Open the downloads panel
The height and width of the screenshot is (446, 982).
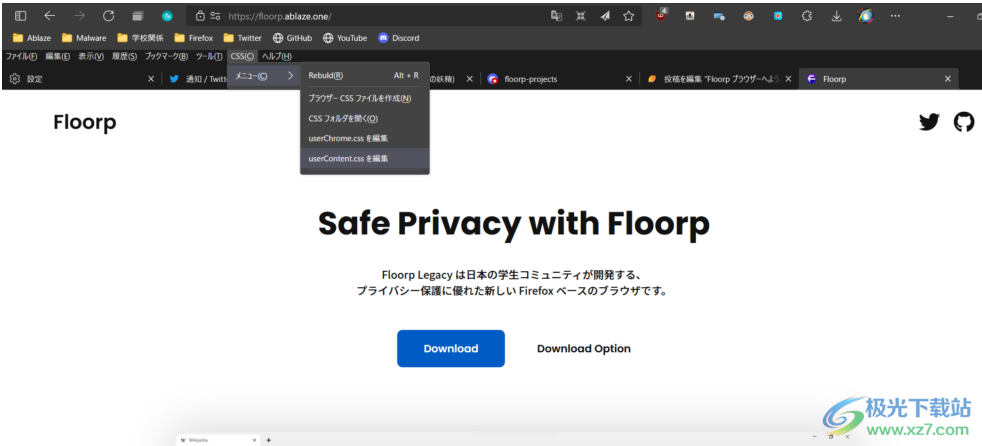click(x=836, y=16)
